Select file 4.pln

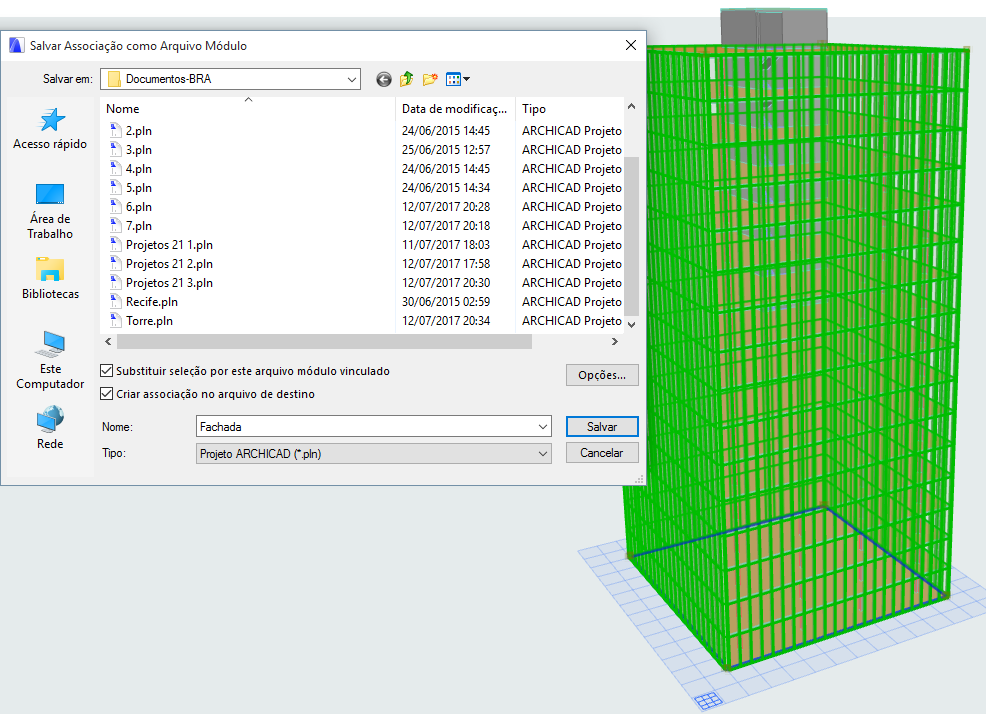click(139, 169)
